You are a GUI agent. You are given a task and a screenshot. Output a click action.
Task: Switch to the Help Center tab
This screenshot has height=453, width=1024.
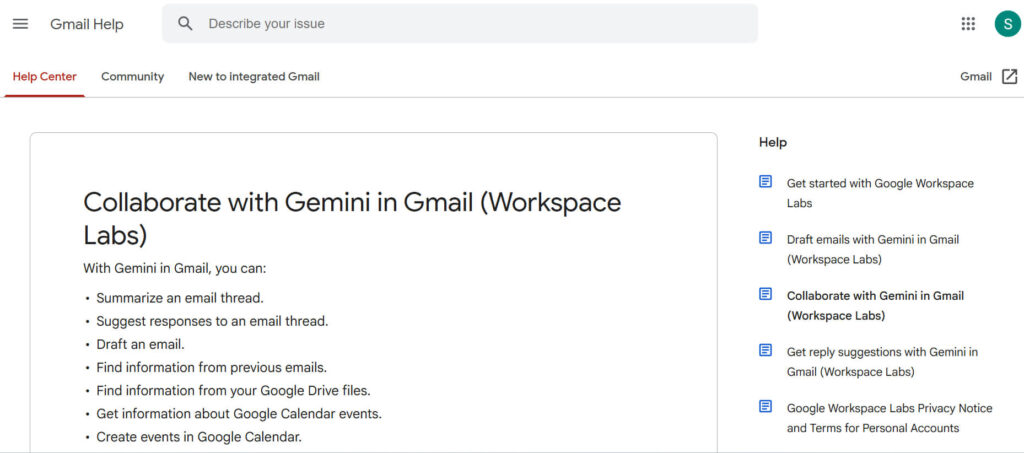(44, 76)
